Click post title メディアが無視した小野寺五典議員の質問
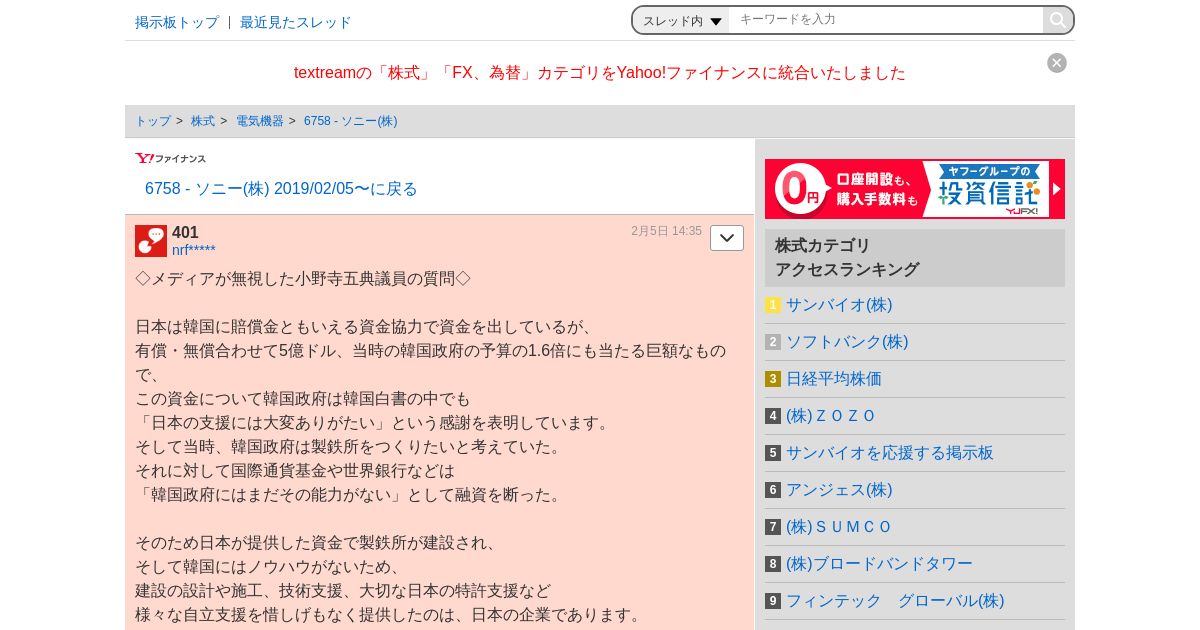 (x=303, y=279)
